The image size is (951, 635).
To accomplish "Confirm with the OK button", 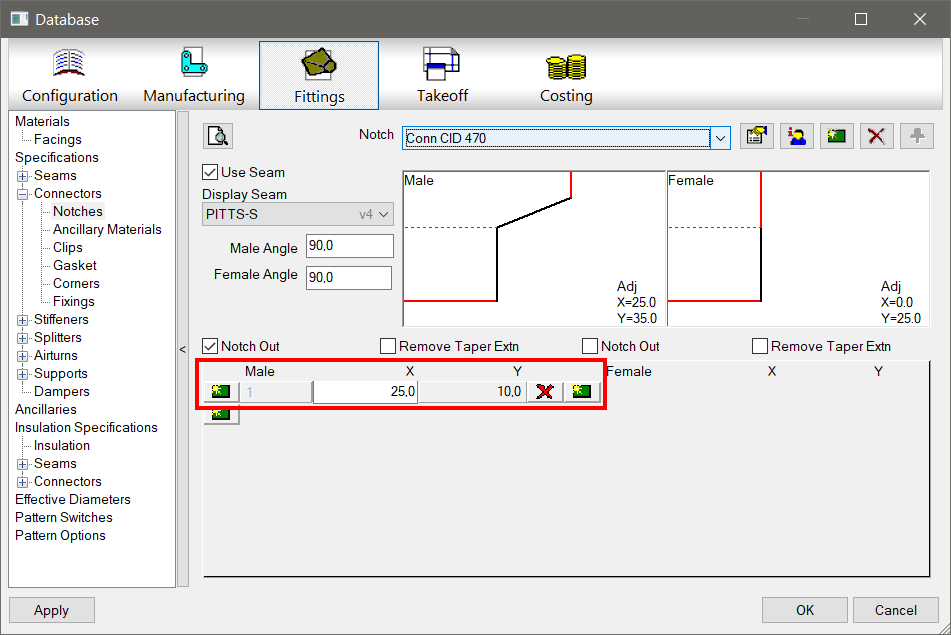I will pyautogui.click(x=804, y=610).
